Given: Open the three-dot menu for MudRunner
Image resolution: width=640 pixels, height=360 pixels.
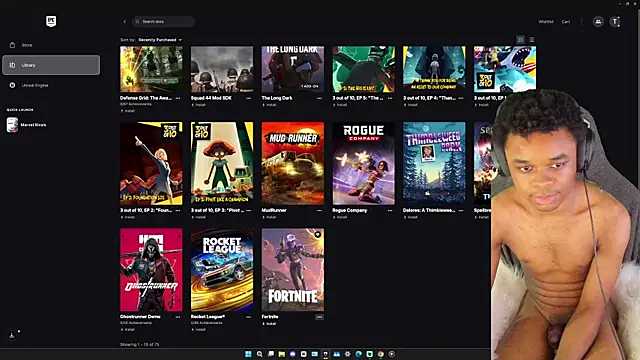Looking at the screenshot, I should pos(319,211).
